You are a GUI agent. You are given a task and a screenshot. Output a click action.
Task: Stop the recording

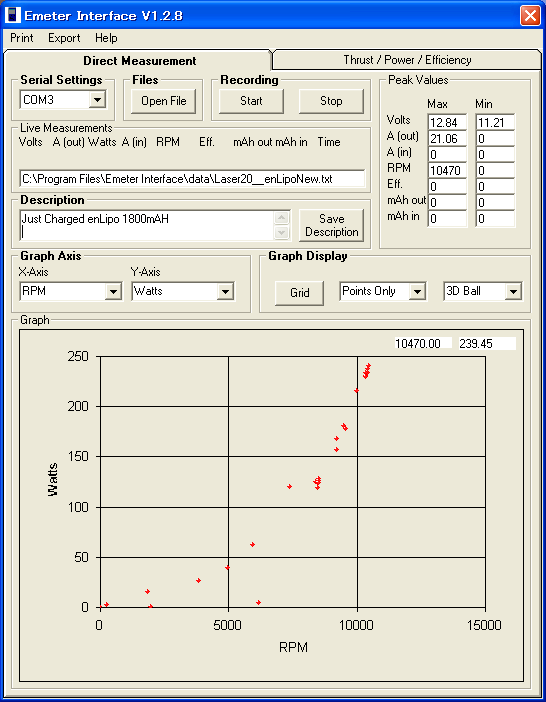click(331, 101)
